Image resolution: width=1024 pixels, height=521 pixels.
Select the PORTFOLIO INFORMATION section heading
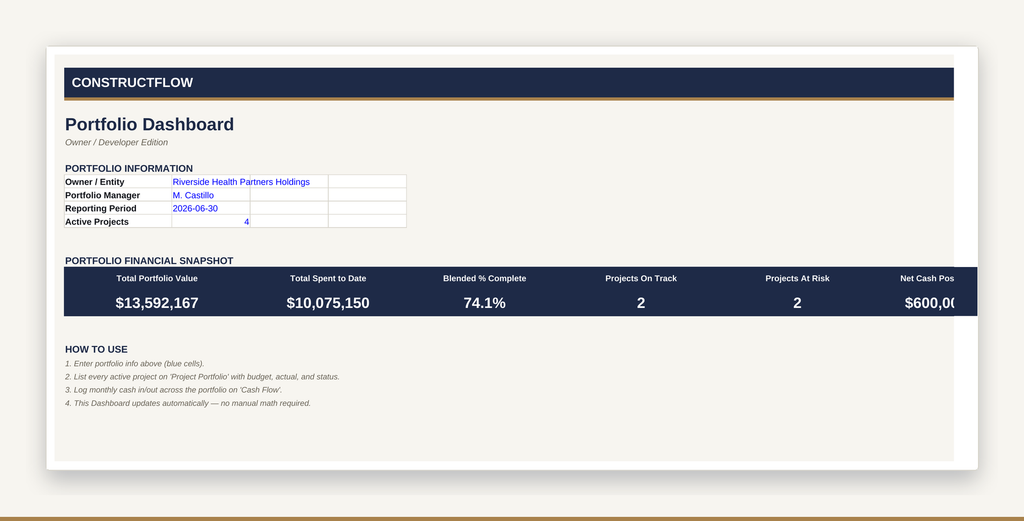129,168
